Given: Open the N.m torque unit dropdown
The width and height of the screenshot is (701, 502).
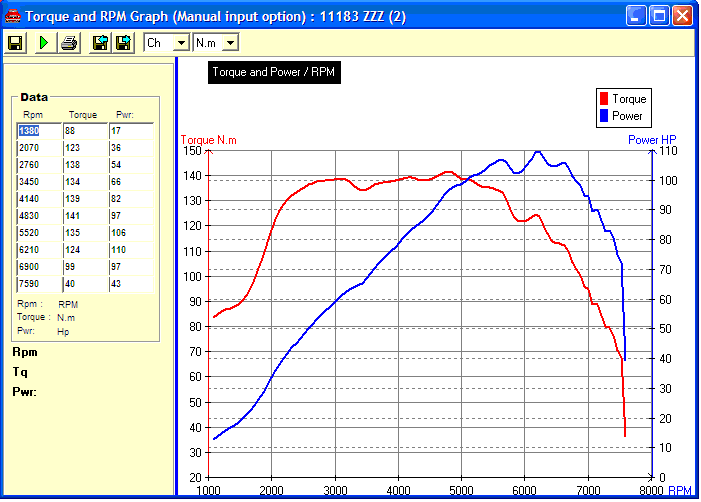Looking at the screenshot, I should click(x=229, y=43).
